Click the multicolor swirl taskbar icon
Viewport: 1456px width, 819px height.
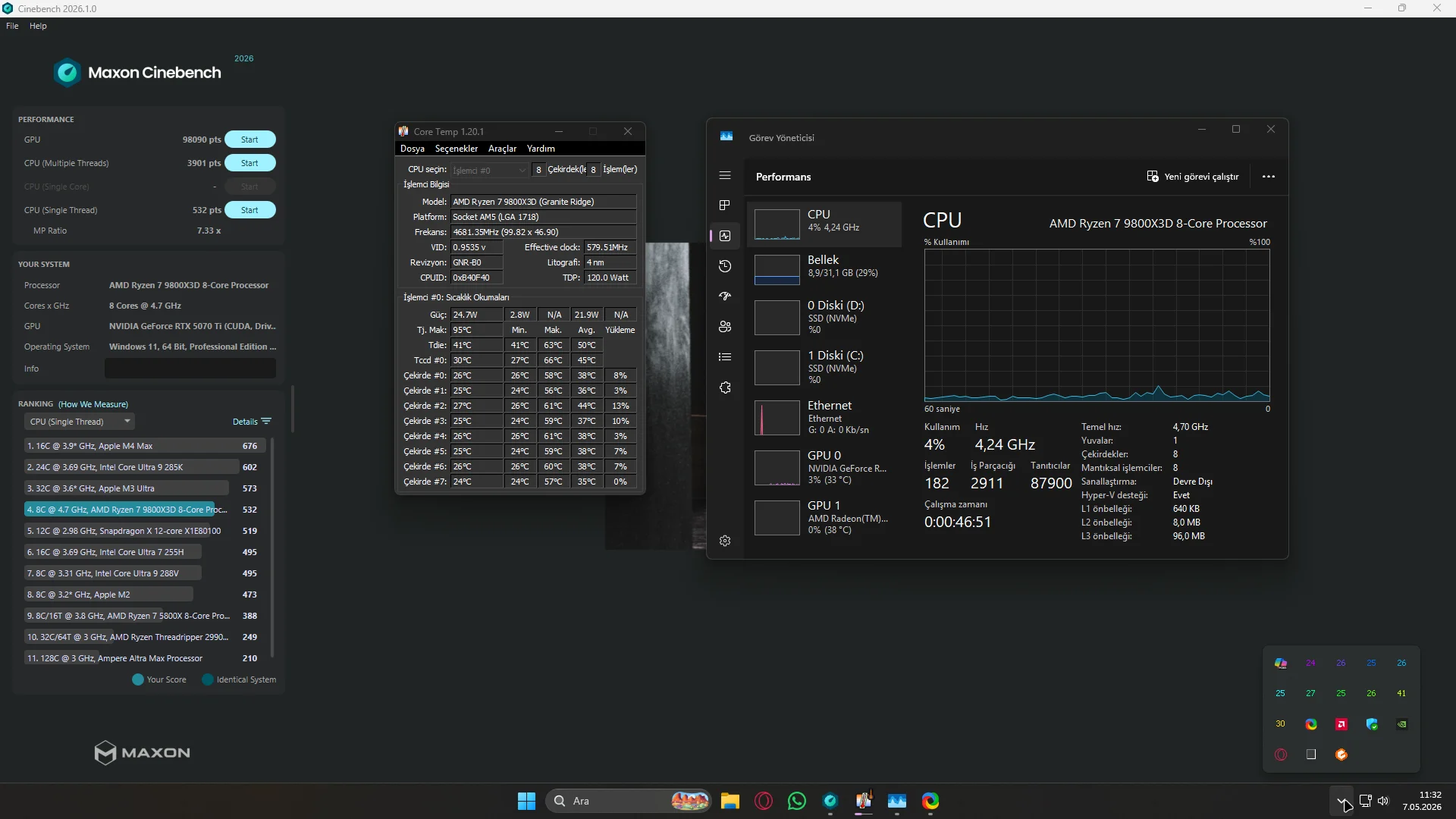(x=930, y=801)
